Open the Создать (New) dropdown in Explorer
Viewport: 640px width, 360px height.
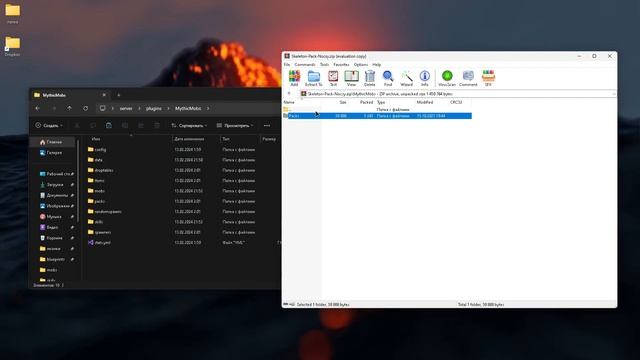pyautogui.click(x=49, y=126)
